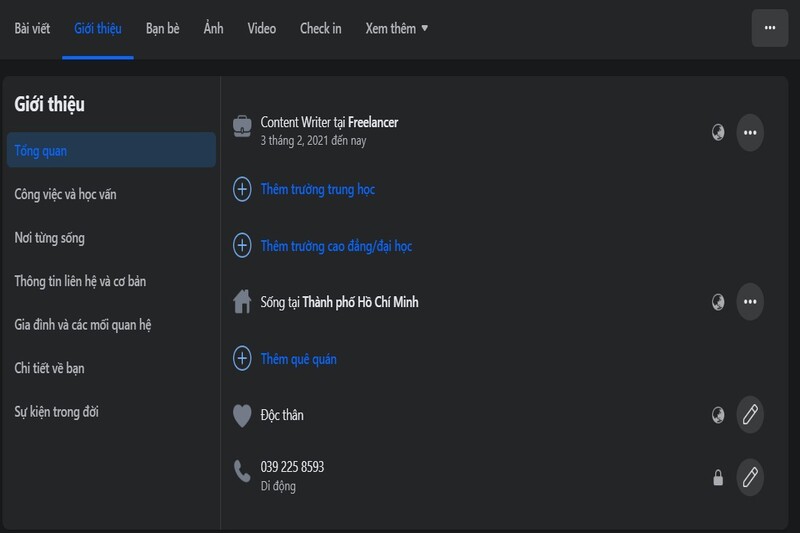
Task: Click lock privacy icon beside phone number
Action: [x=718, y=478]
